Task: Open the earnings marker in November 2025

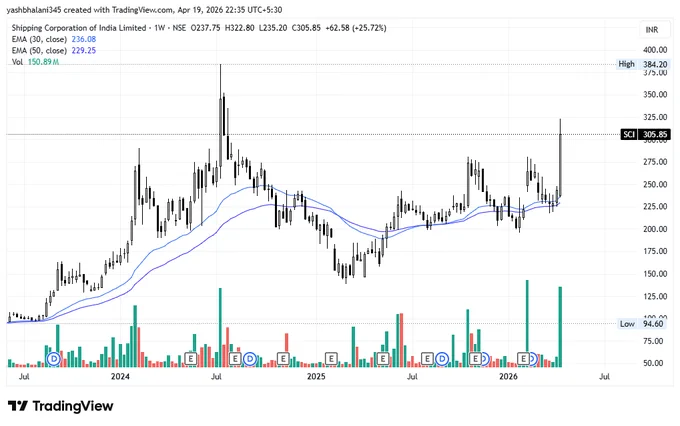Action: point(476,359)
